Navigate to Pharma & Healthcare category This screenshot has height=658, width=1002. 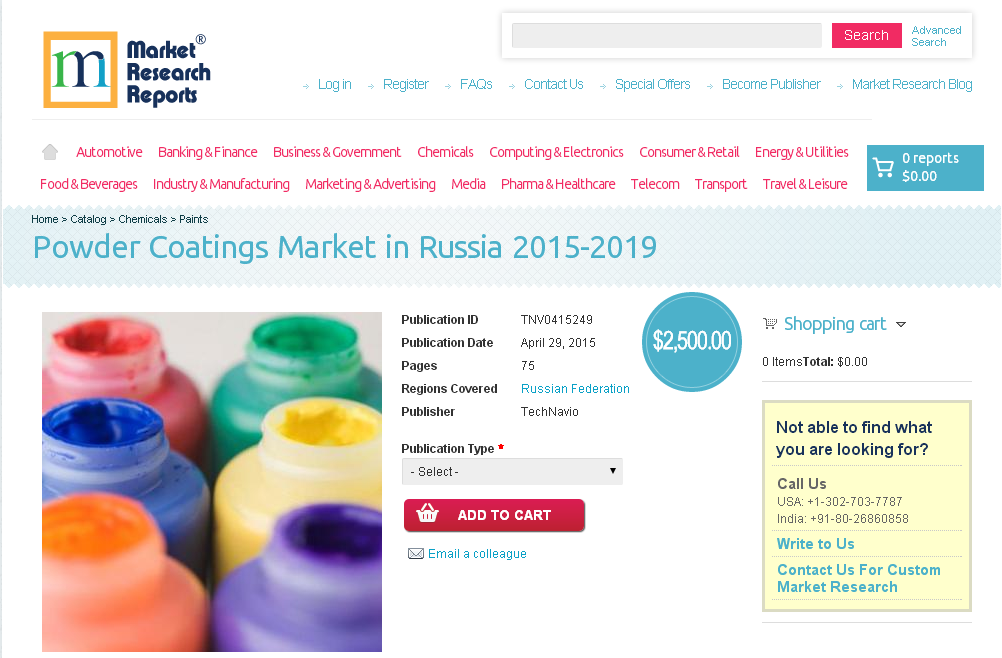pyautogui.click(x=557, y=184)
